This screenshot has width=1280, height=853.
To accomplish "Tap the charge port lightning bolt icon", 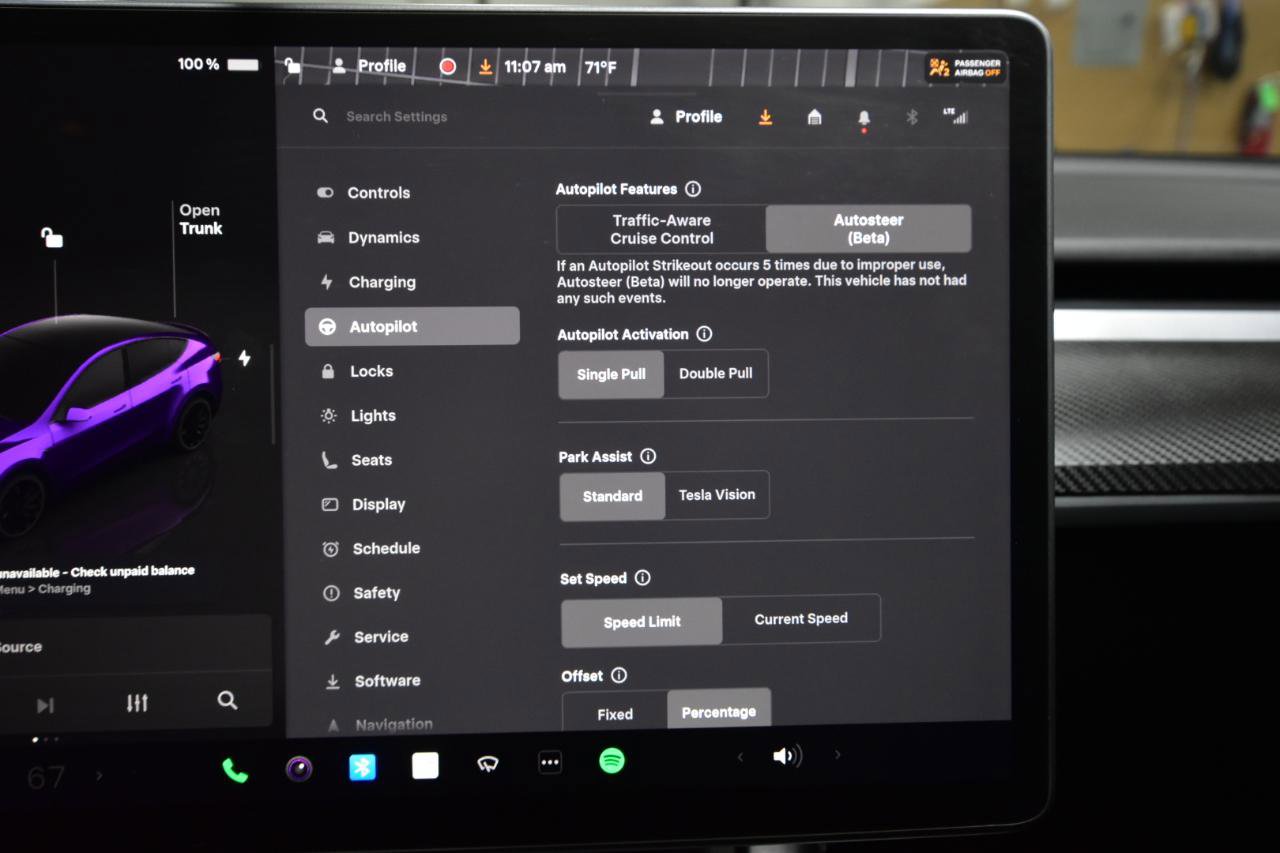I will click(244, 357).
